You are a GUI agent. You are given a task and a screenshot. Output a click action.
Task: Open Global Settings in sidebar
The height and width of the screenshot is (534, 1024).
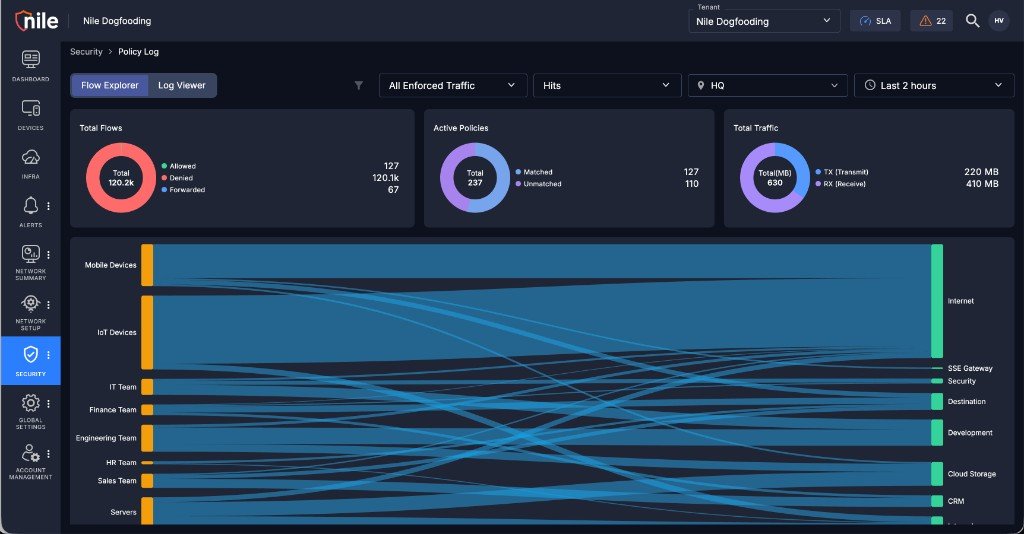[x=31, y=403]
